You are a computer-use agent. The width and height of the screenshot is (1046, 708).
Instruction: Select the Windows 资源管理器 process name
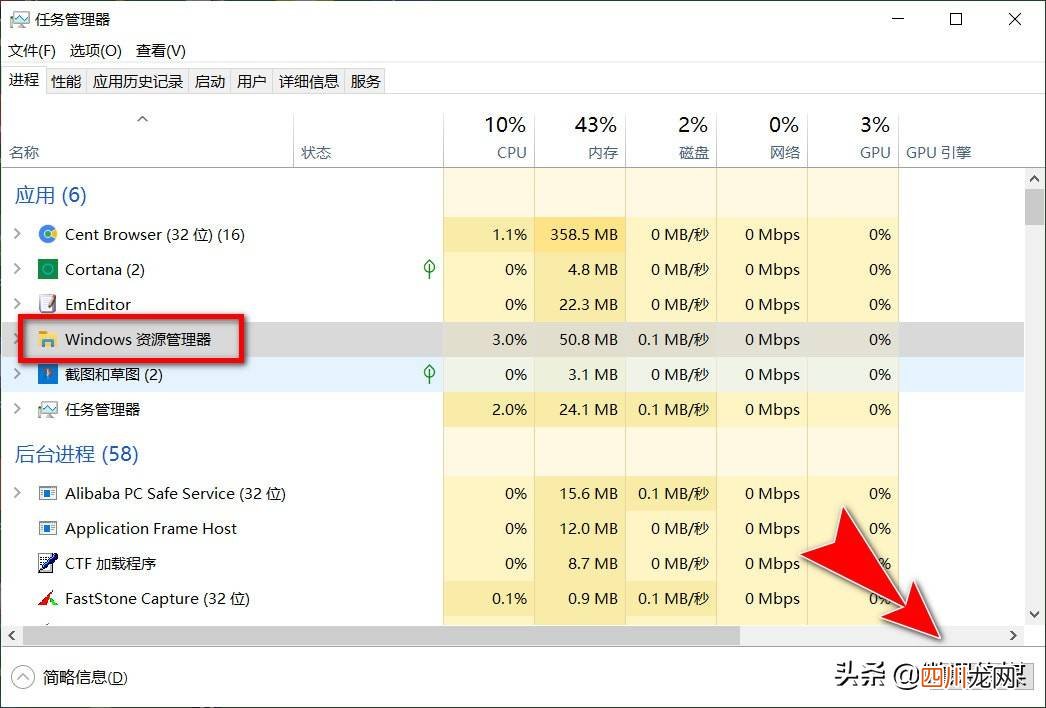coord(137,339)
